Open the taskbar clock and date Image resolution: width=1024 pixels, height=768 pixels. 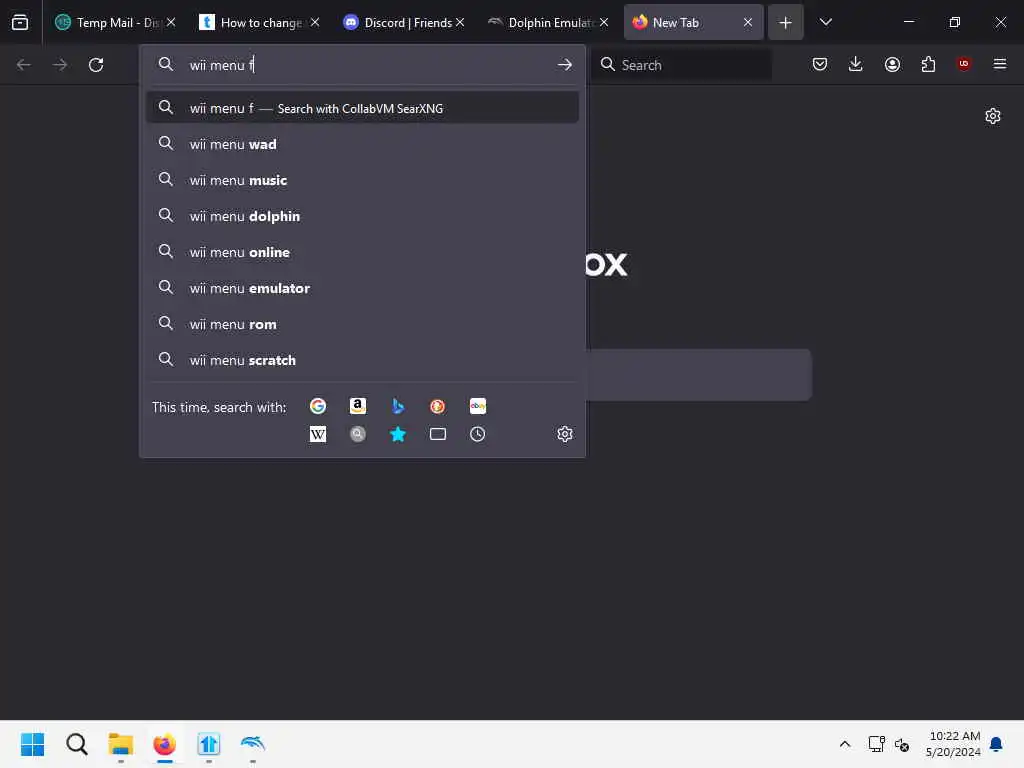tap(953, 744)
